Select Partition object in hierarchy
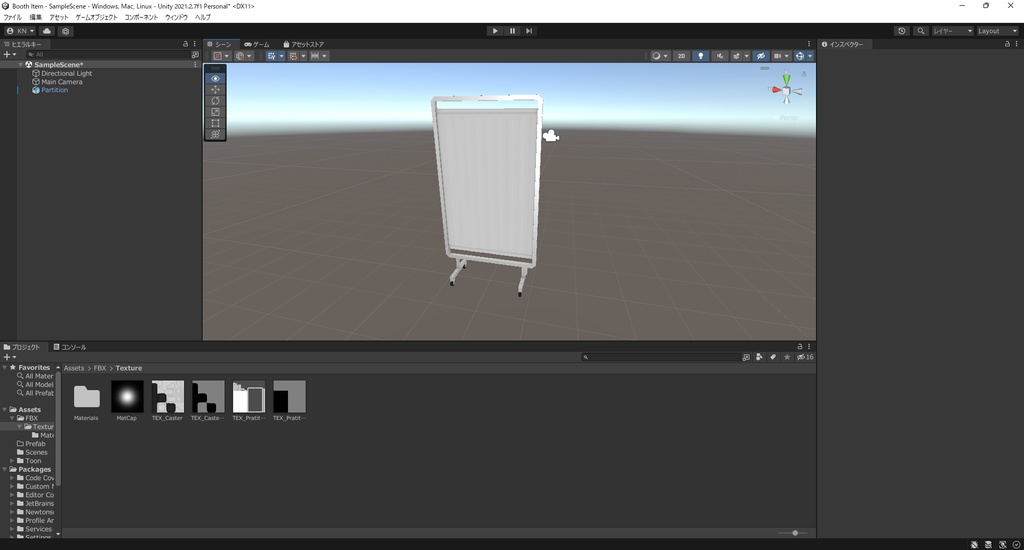 pyautogui.click(x=54, y=90)
